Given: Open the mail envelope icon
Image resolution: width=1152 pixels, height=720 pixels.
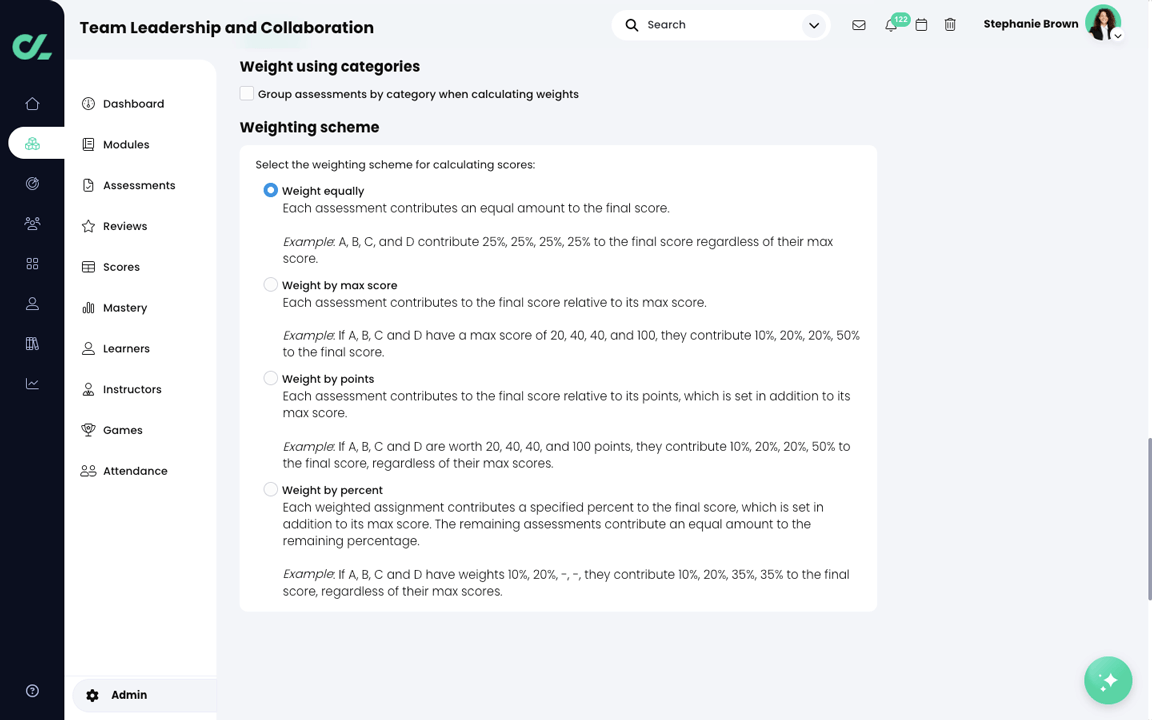Looking at the screenshot, I should tap(859, 25).
